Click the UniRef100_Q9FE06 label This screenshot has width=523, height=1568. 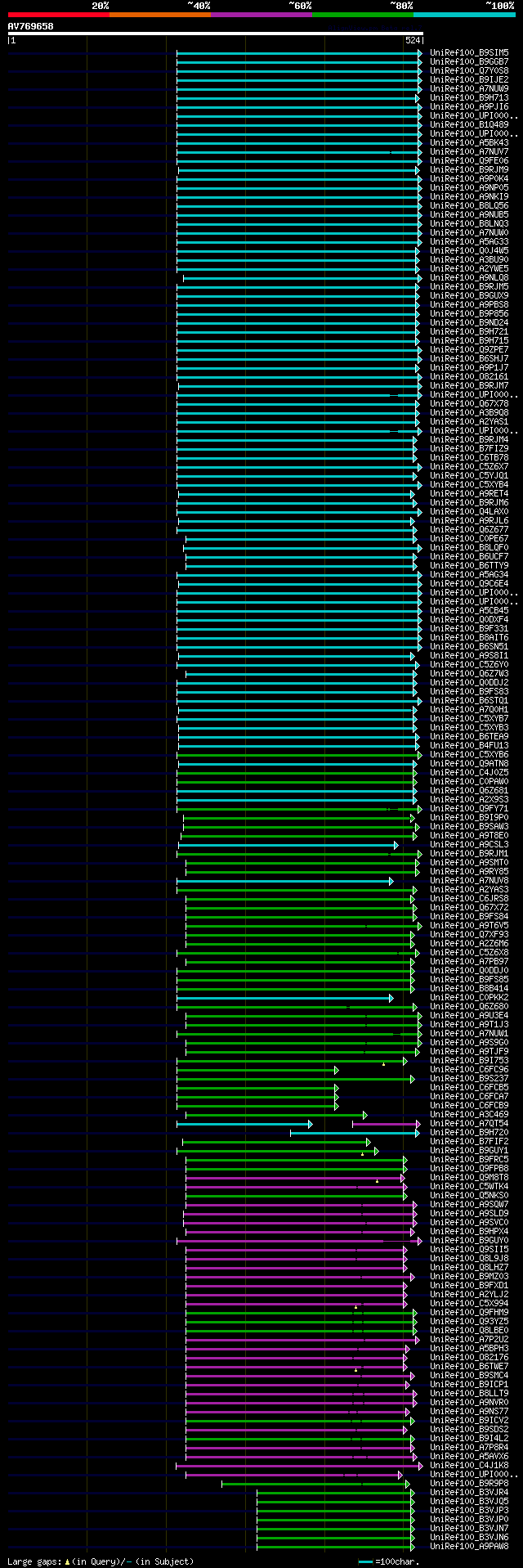pos(469,160)
